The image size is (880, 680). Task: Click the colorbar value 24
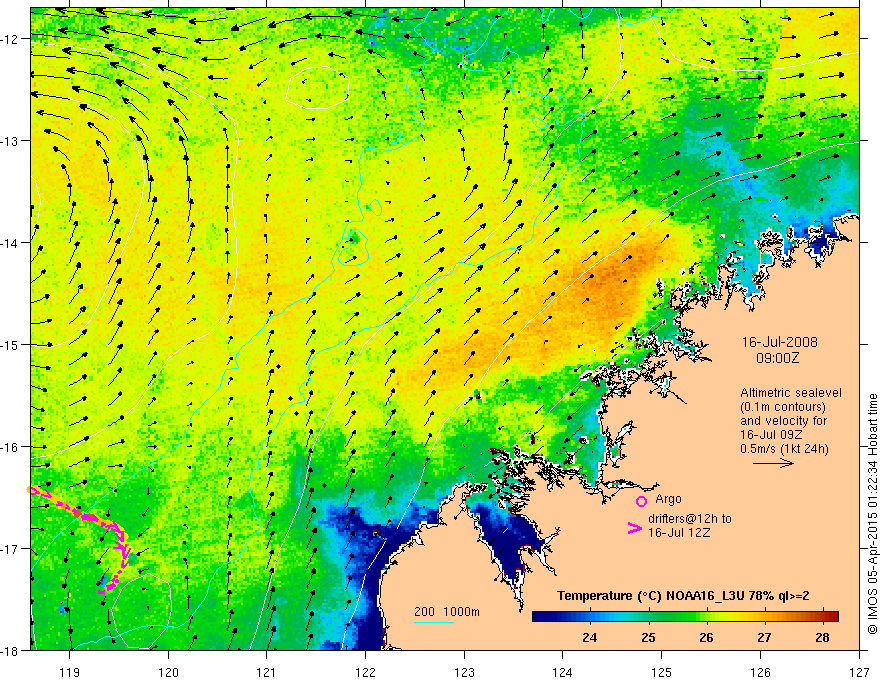point(589,637)
